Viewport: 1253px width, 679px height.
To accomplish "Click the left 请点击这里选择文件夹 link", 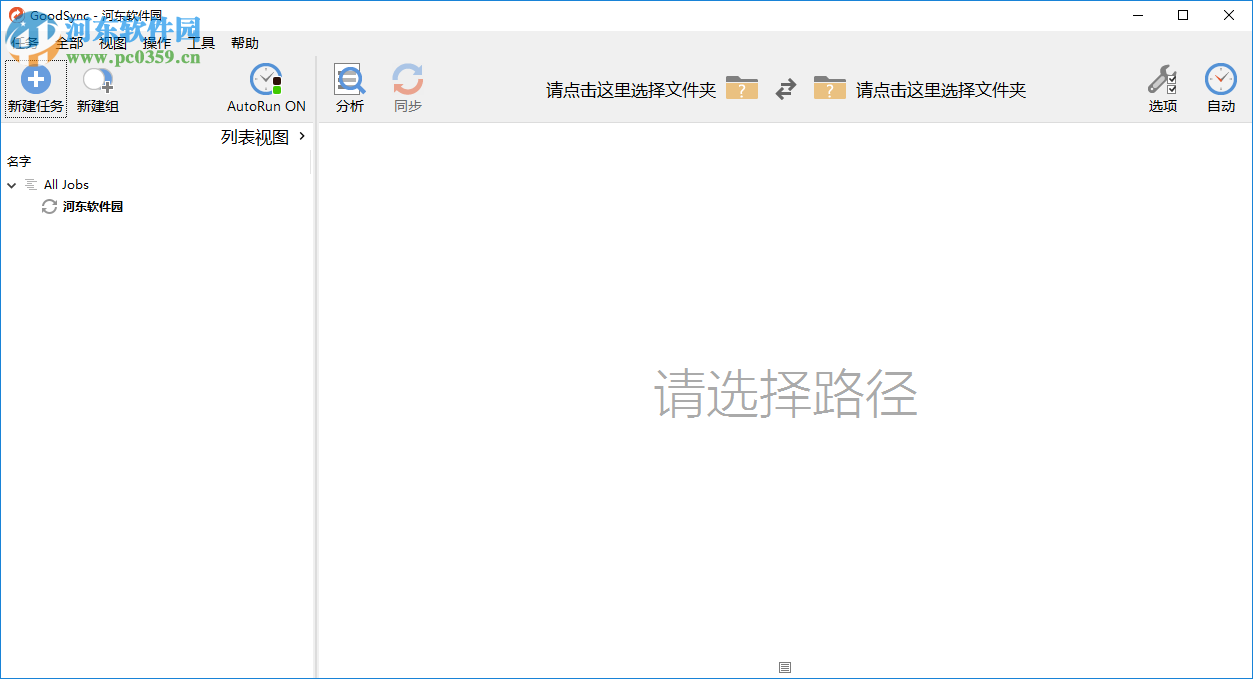I will (x=628, y=88).
